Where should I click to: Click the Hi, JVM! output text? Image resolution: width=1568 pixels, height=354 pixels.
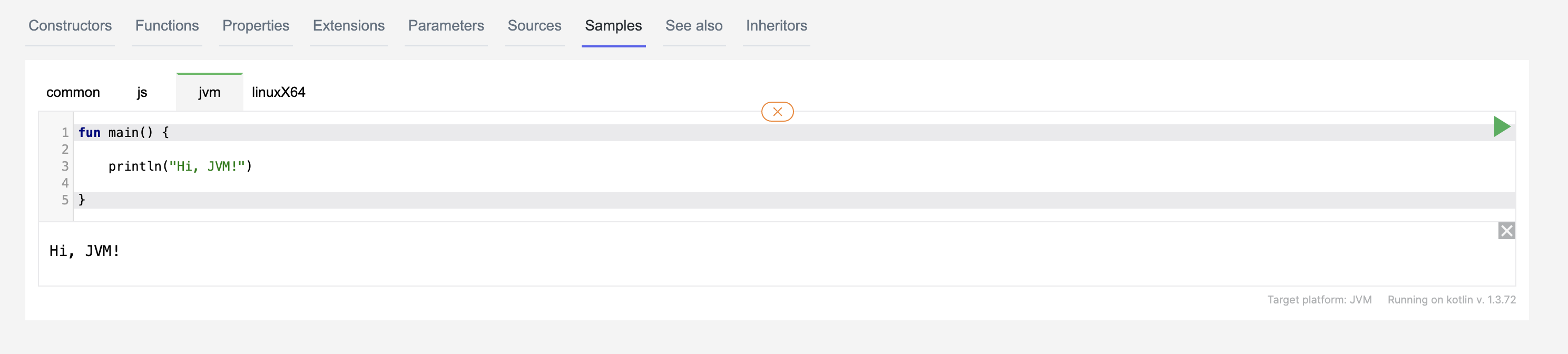pos(84,250)
